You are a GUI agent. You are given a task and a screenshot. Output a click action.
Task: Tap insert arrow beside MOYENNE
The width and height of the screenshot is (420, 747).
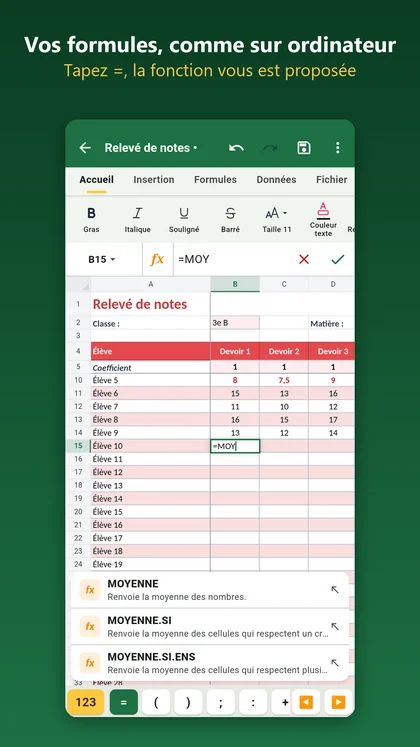(x=335, y=590)
